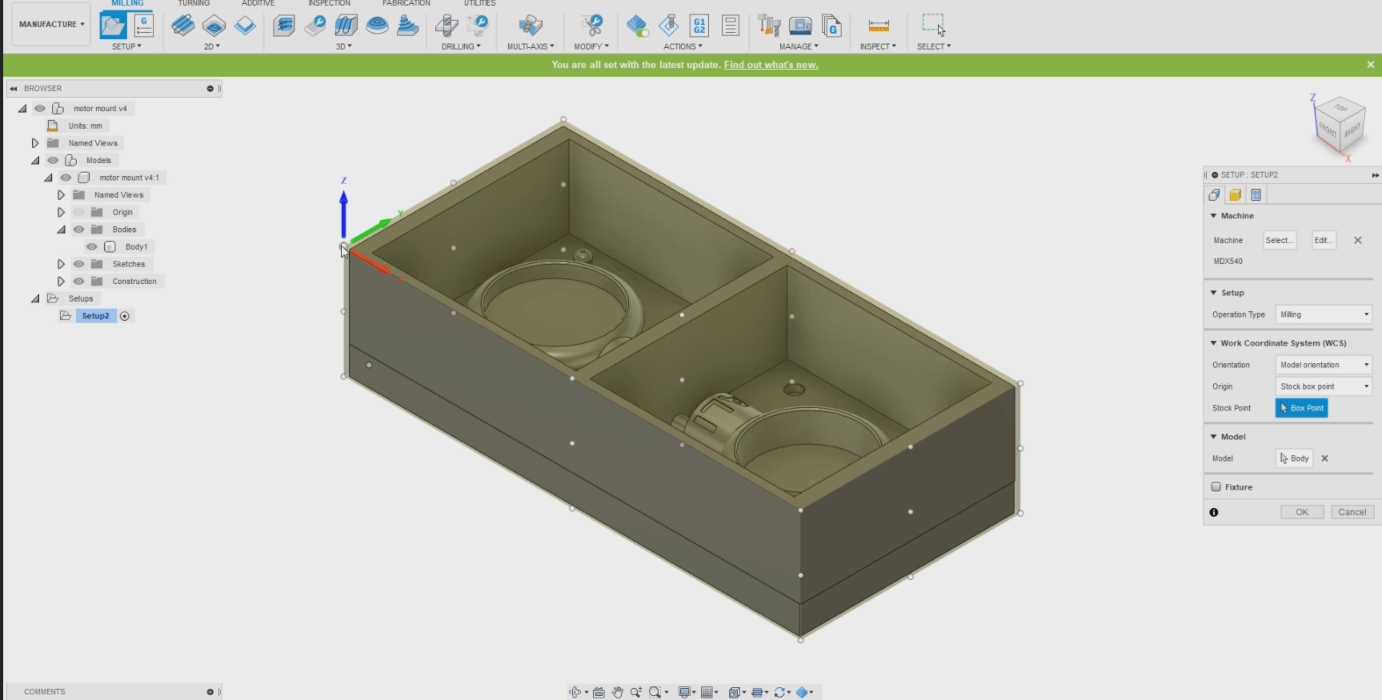Screen dimensions: 1382x700
Task: Click the Machine Select... button
Action: (1279, 240)
